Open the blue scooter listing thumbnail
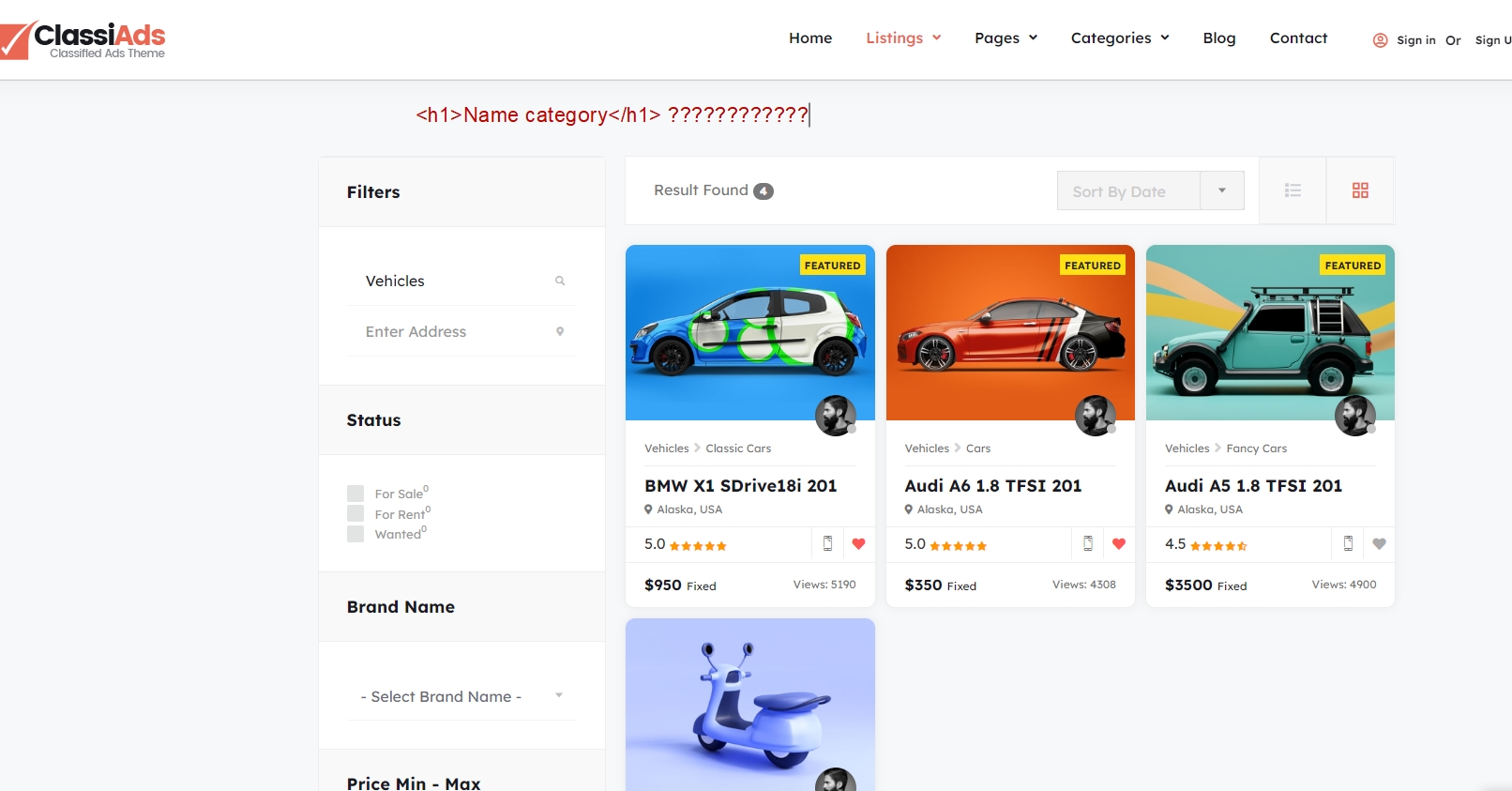The height and width of the screenshot is (791, 1512). [749, 704]
